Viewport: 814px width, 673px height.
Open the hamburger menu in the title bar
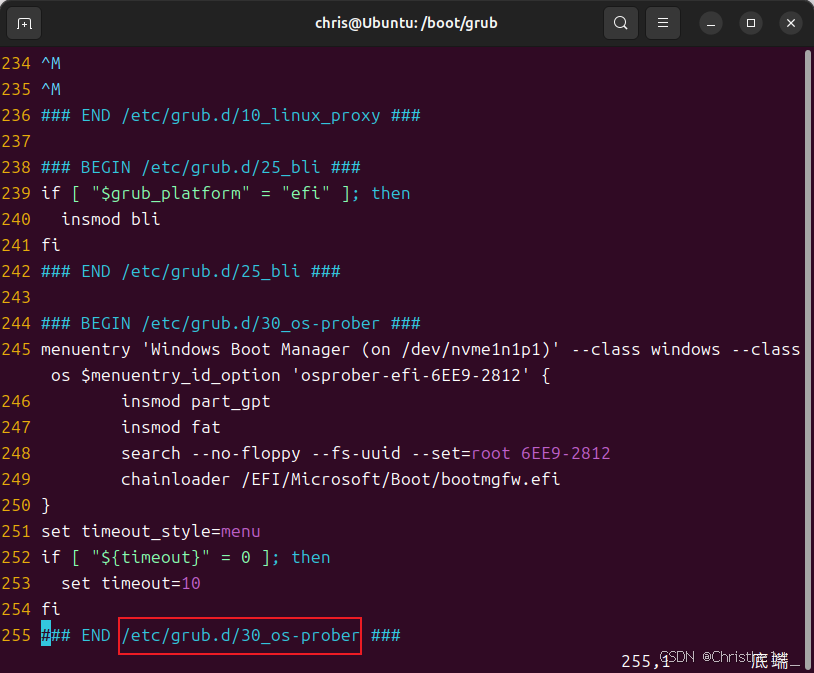coord(662,22)
